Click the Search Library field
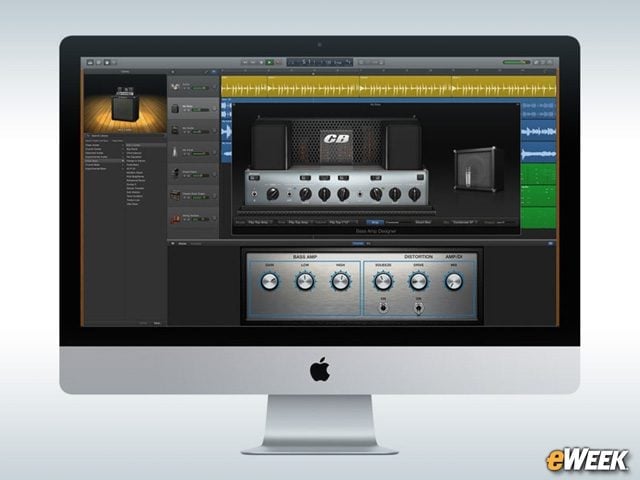640x480 pixels. pyautogui.click(x=125, y=136)
